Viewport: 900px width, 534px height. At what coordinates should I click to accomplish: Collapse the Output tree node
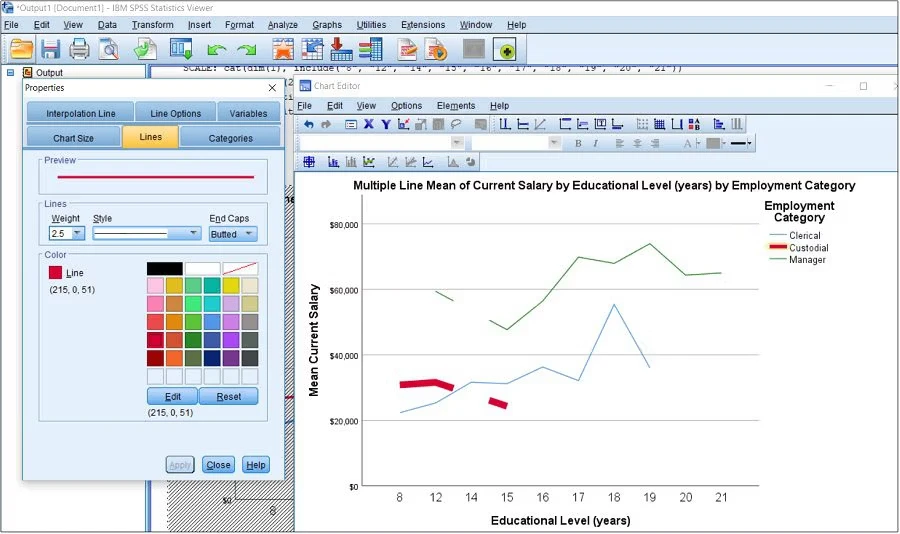point(10,73)
